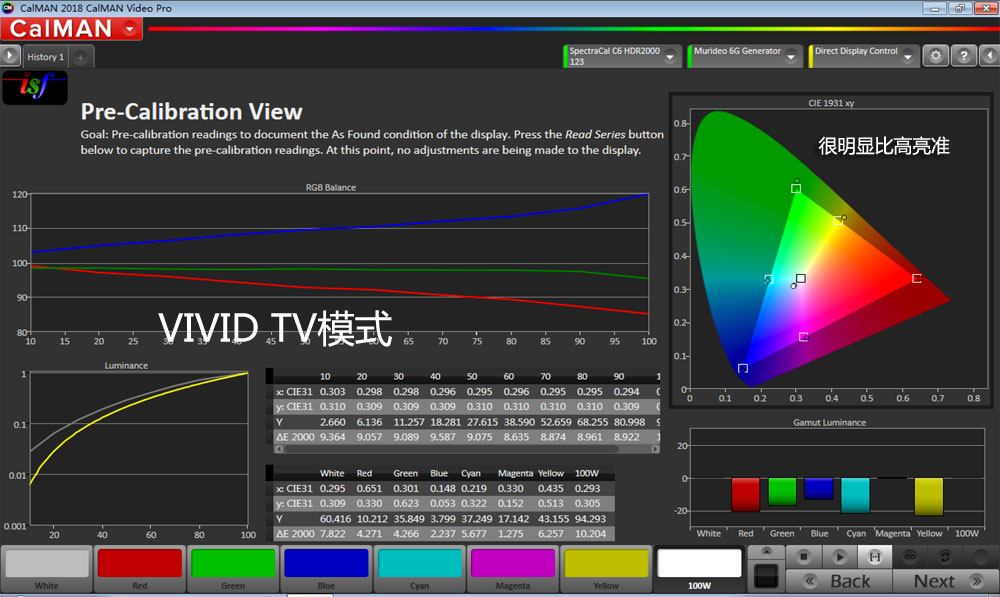Expand the Murideo 6G Generator source dropdown
This screenshot has width=1000, height=597.
click(x=791, y=57)
